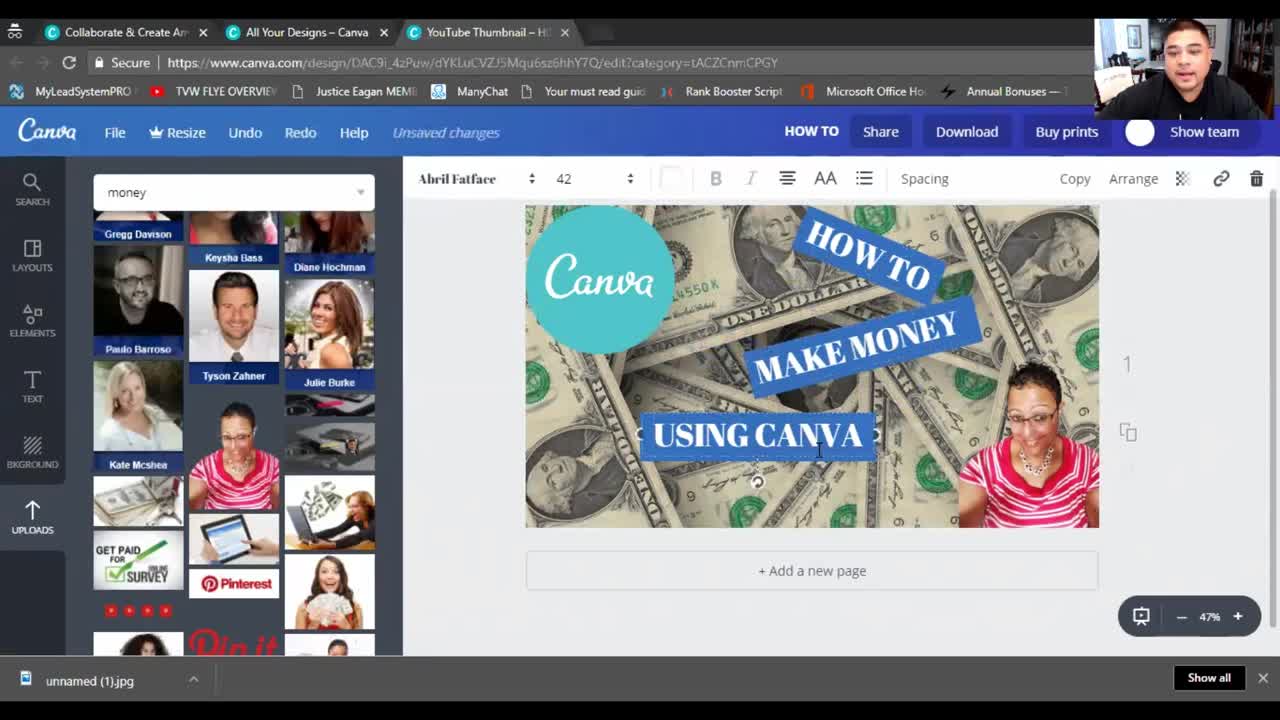Click the Canva logo home link
The image size is (1280, 720).
[47, 131]
